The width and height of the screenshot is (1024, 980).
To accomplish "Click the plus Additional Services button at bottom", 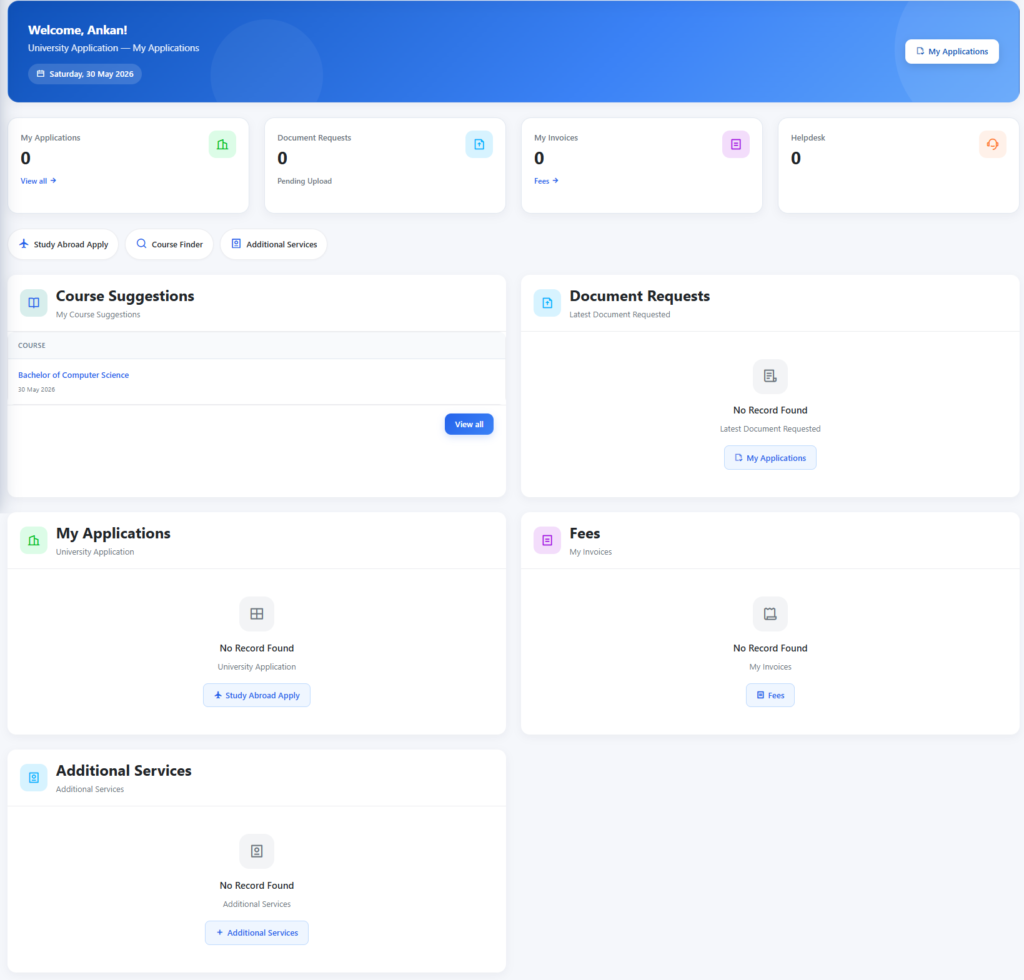I will click(257, 933).
